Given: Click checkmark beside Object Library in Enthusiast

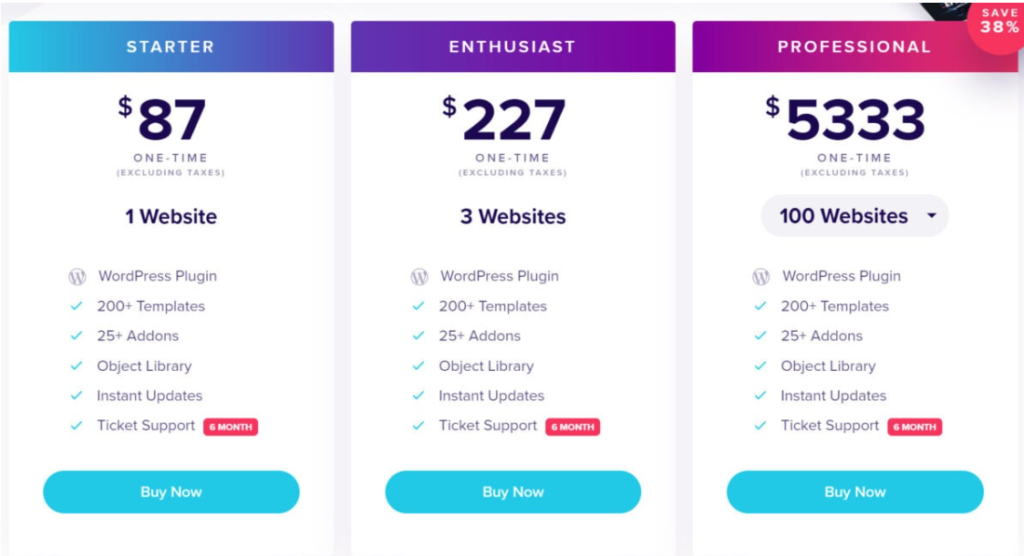Looking at the screenshot, I should [x=419, y=366].
